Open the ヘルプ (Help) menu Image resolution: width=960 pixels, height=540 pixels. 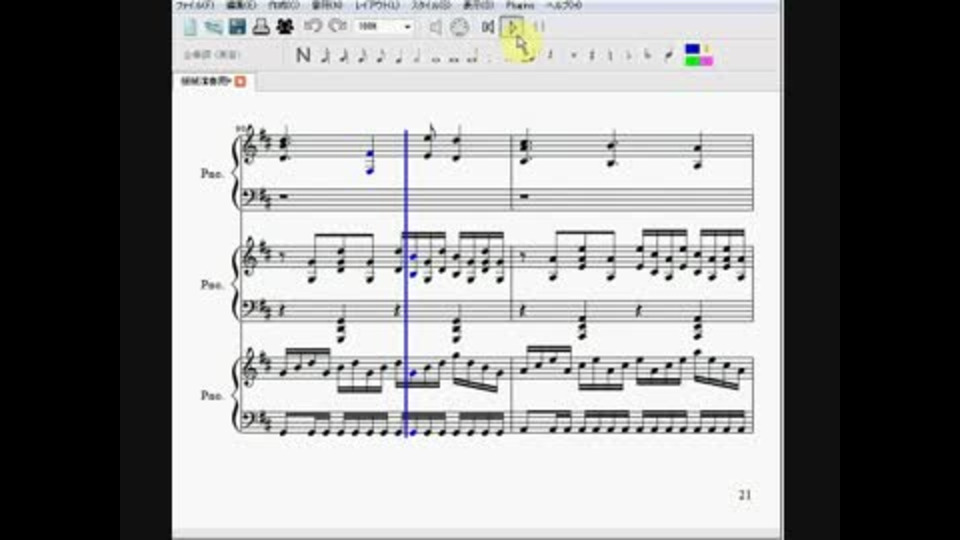pyautogui.click(x=563, y=6)
